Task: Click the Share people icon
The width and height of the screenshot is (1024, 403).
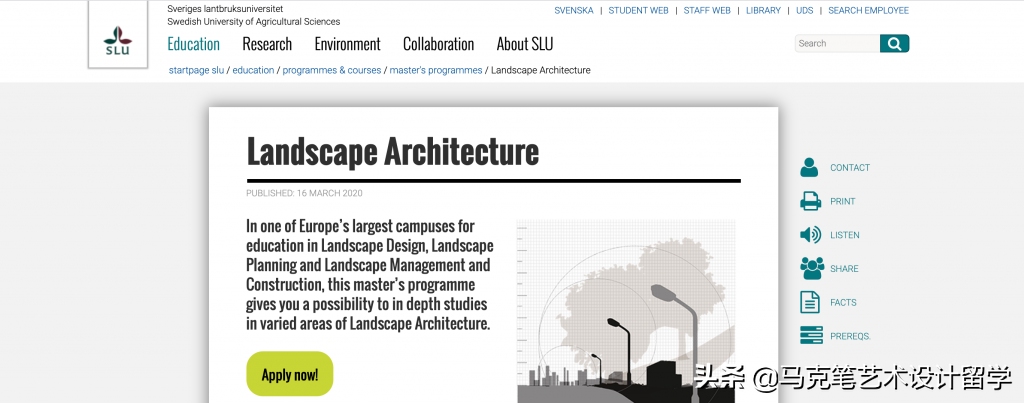Action: coord(812,268)
